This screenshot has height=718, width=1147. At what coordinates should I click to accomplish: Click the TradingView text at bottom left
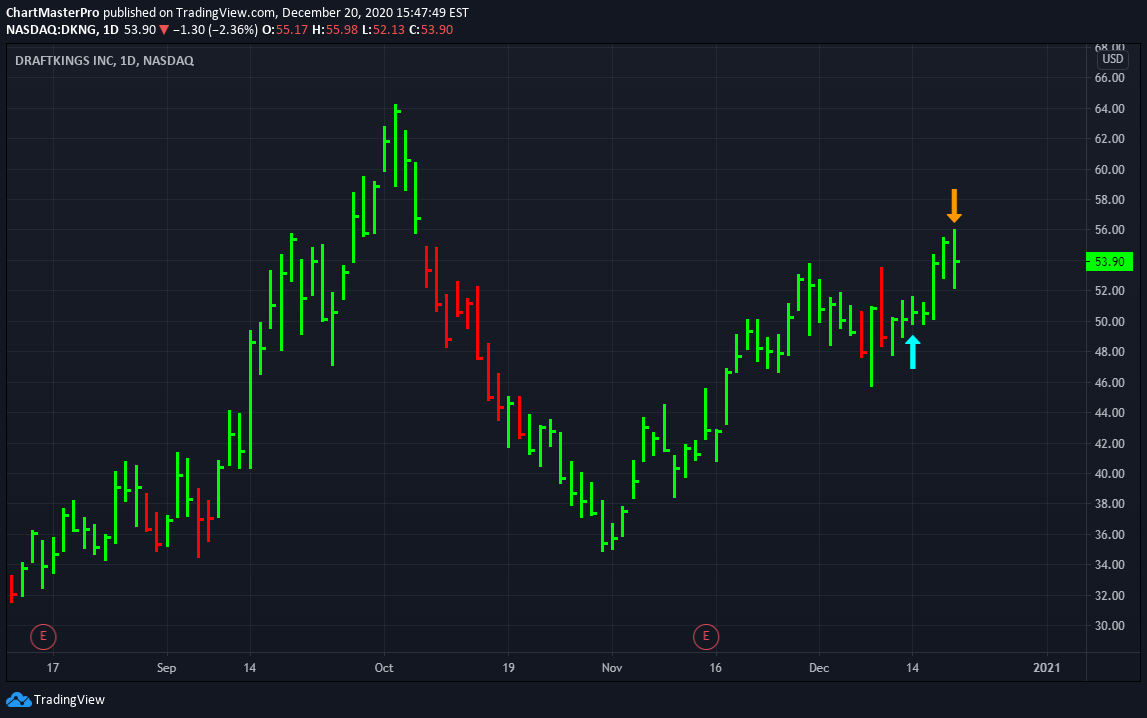click(69, 700)
